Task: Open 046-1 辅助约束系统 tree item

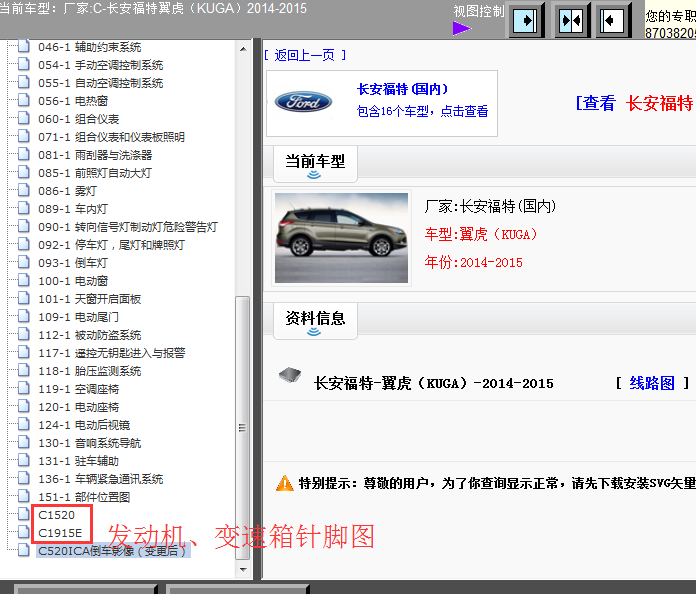Action: tap(89, 47)
